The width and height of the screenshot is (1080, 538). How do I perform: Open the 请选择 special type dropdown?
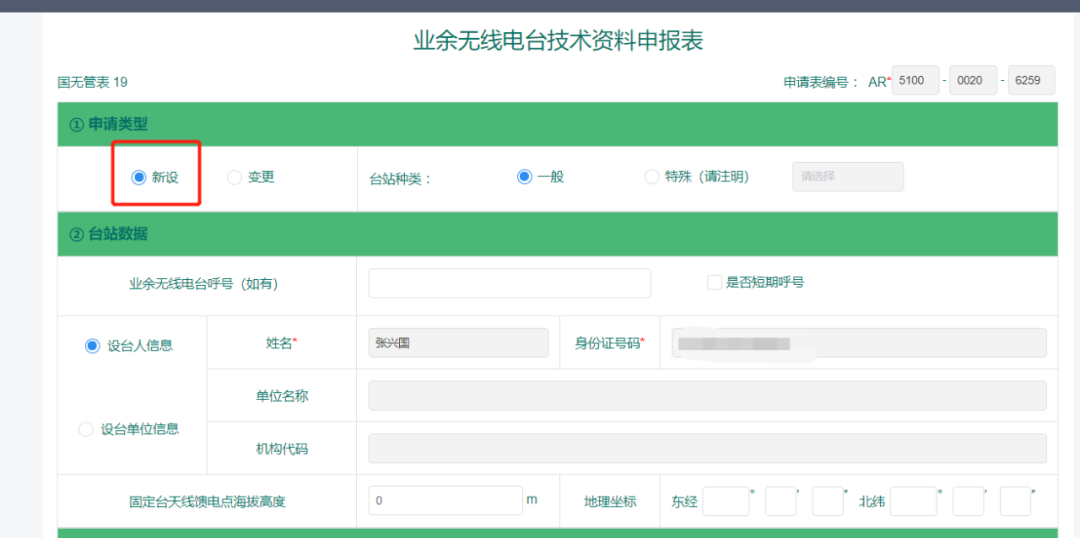pyautogui.click(x=847, y=177)
